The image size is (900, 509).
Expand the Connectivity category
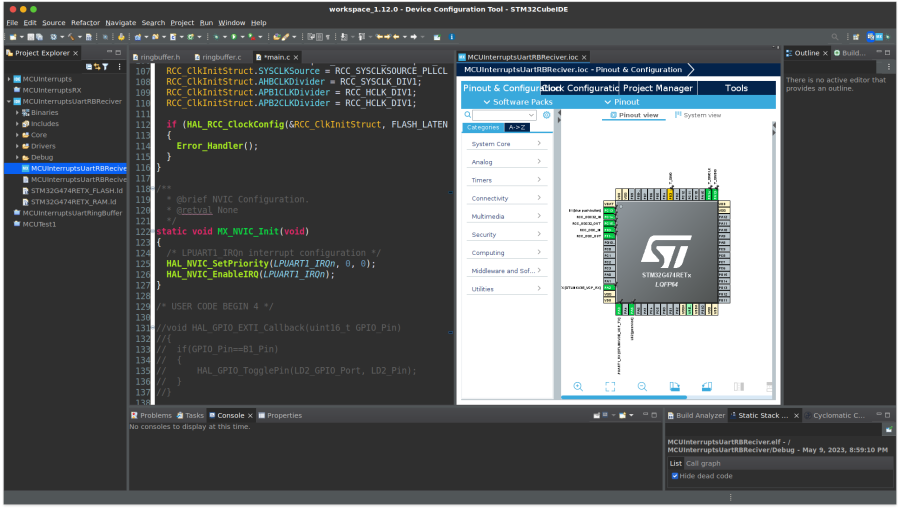[506, 198]
